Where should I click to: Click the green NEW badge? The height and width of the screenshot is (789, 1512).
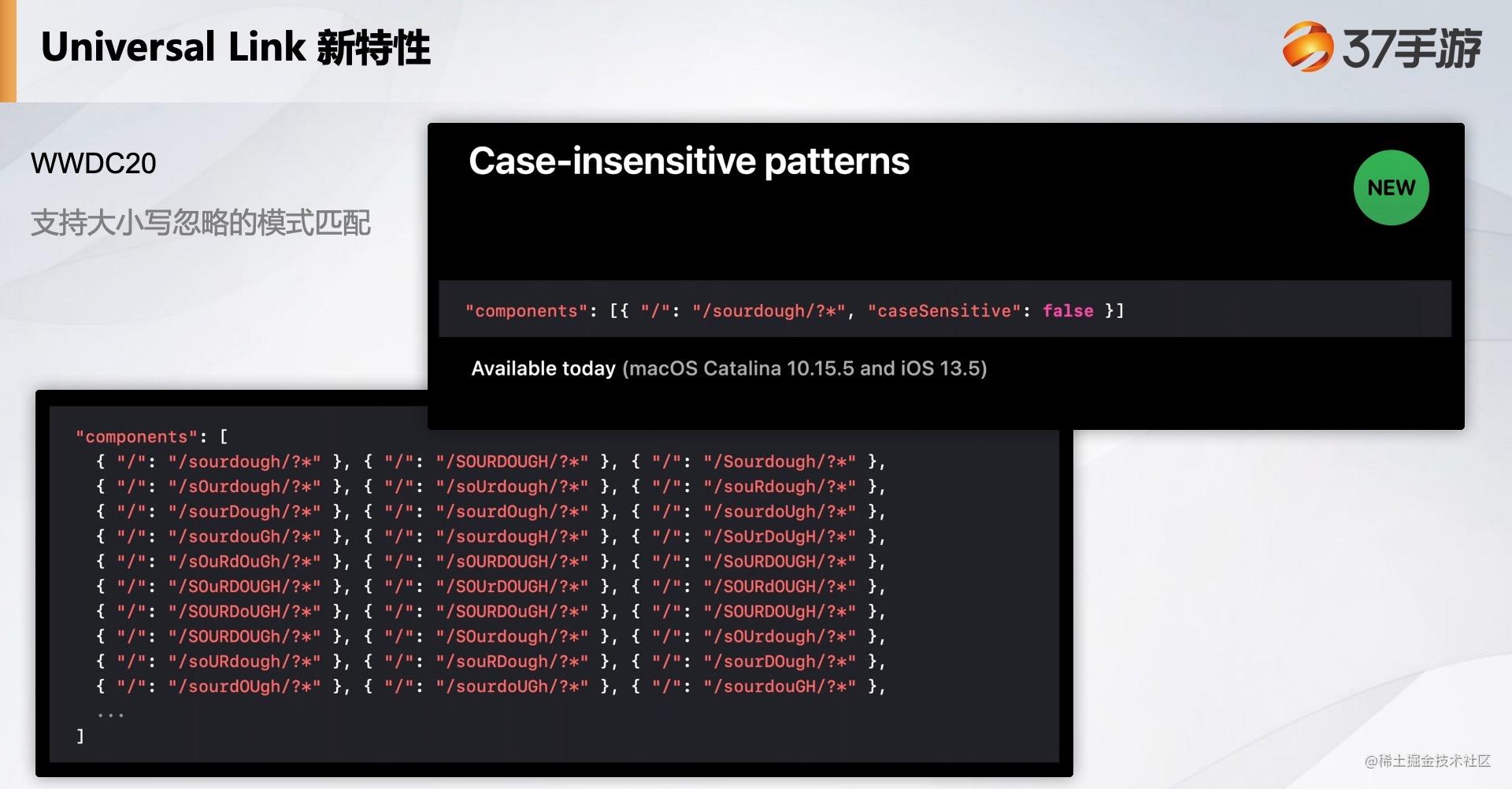(1391, 187)
